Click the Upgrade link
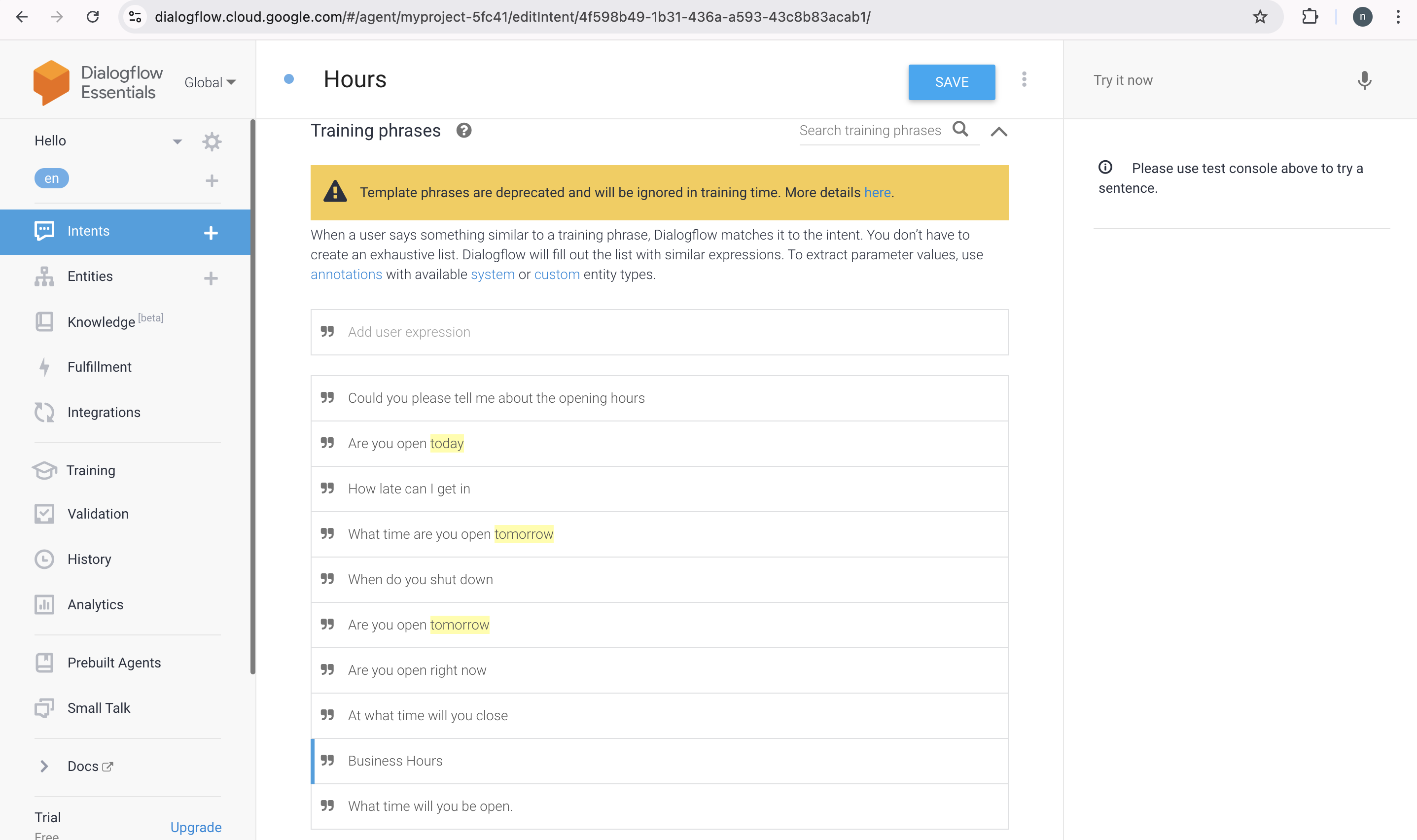The height and width of the screenshot is (840, 1417). (195, 827)
